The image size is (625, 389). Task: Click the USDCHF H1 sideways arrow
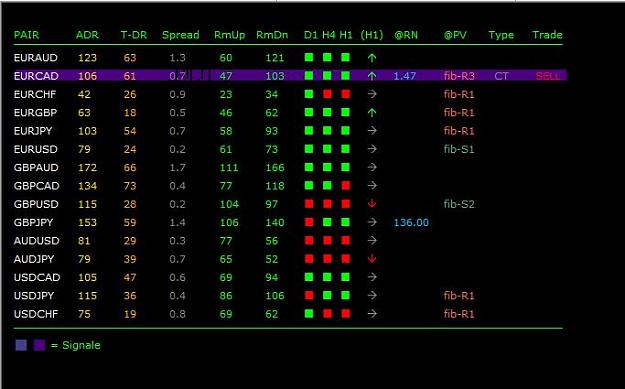pyautogui.click(x=372, y=314)
